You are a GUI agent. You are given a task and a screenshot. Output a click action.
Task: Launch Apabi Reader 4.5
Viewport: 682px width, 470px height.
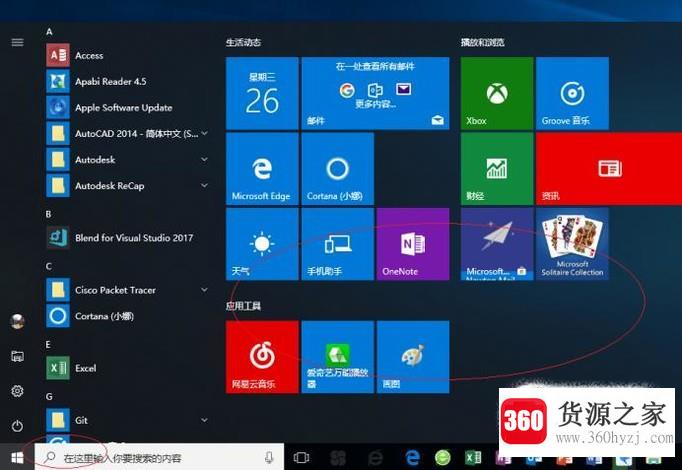tap(126, 81)
